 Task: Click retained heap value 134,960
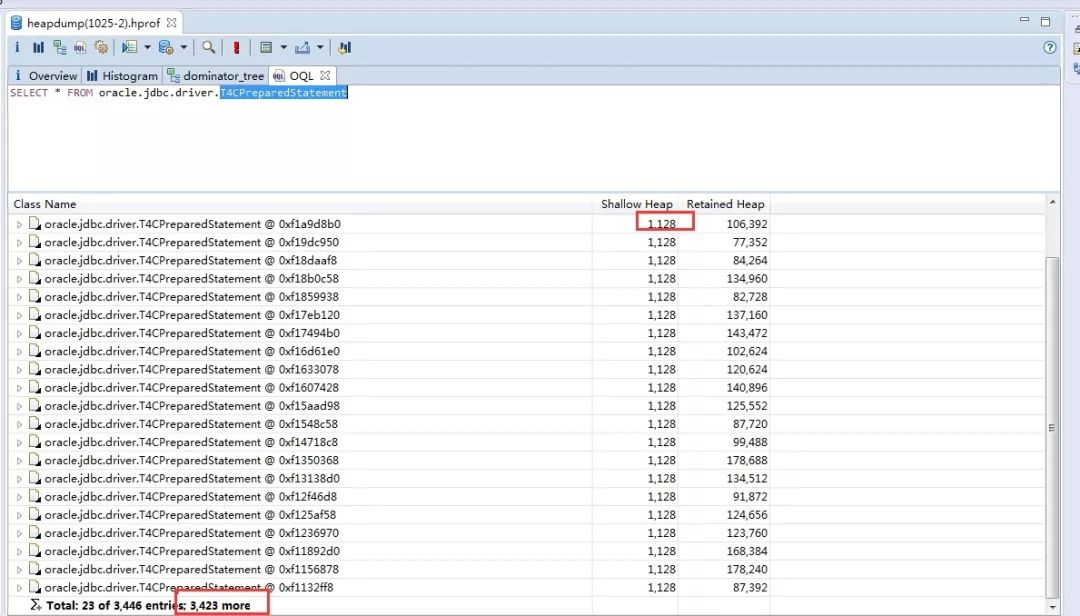pos(747,278)
